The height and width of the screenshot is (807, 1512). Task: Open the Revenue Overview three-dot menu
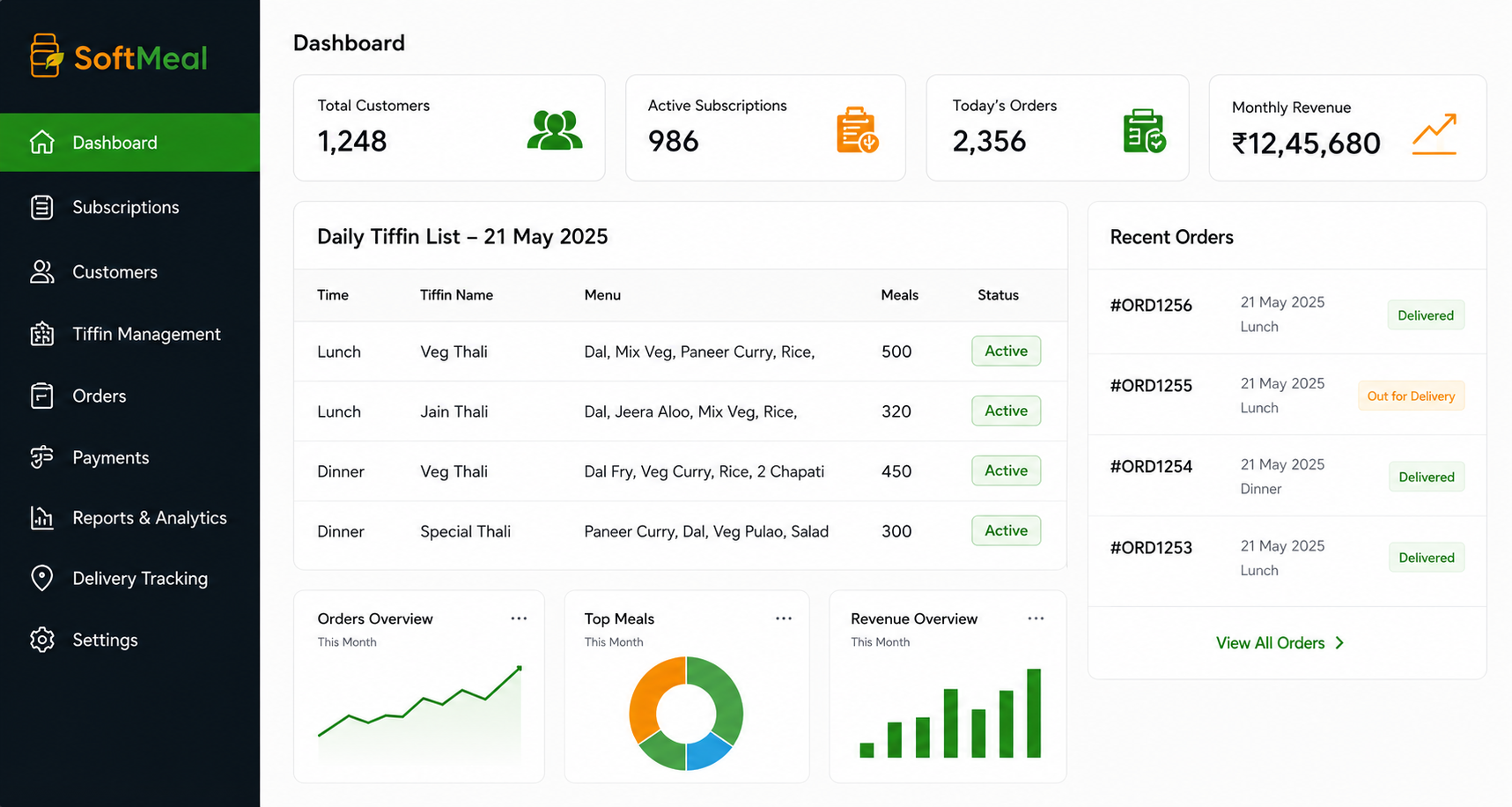[1036, 618]
